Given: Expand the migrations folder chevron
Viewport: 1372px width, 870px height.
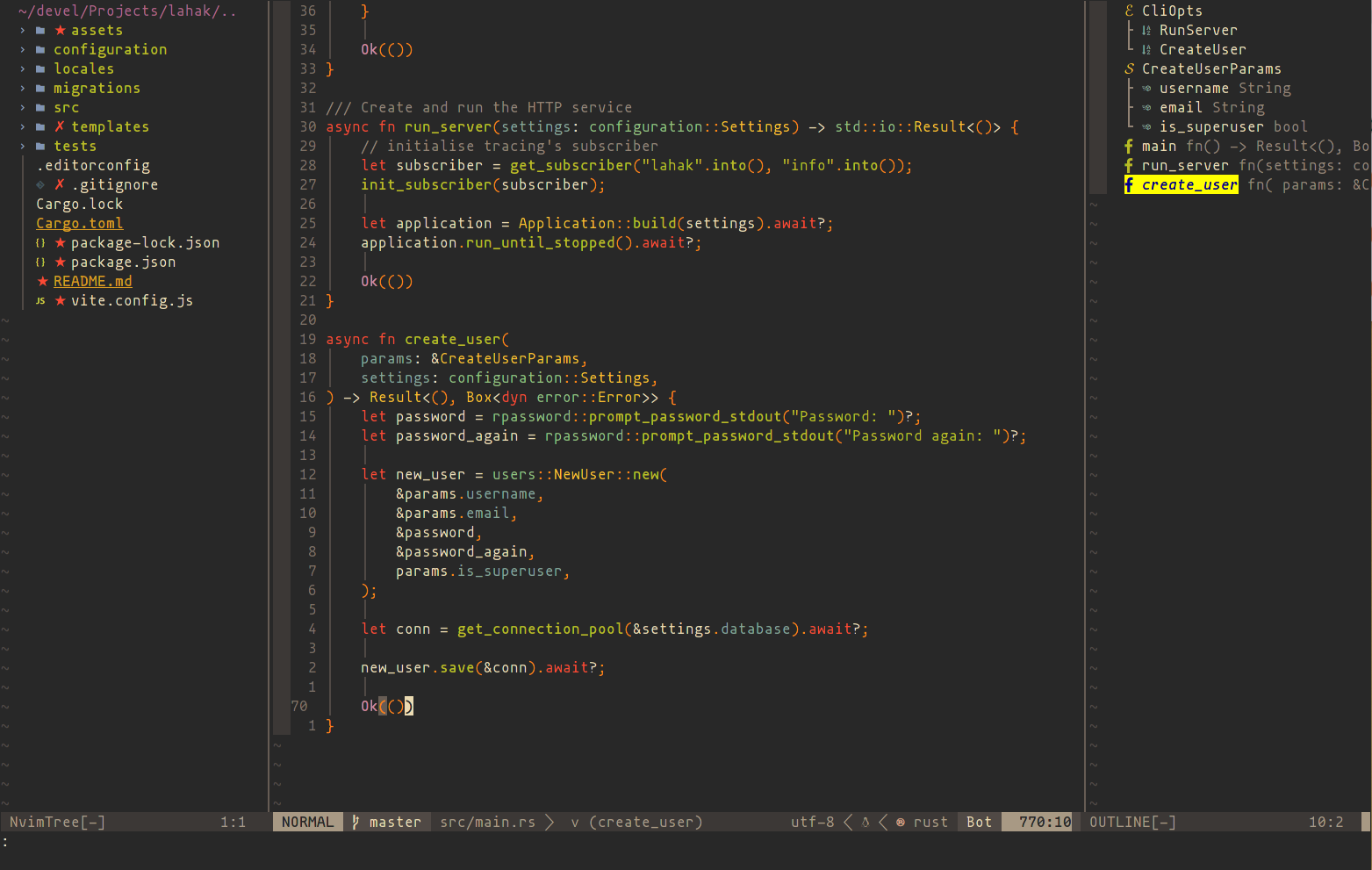Looking at the screenshot, I should tap(23, 89).
